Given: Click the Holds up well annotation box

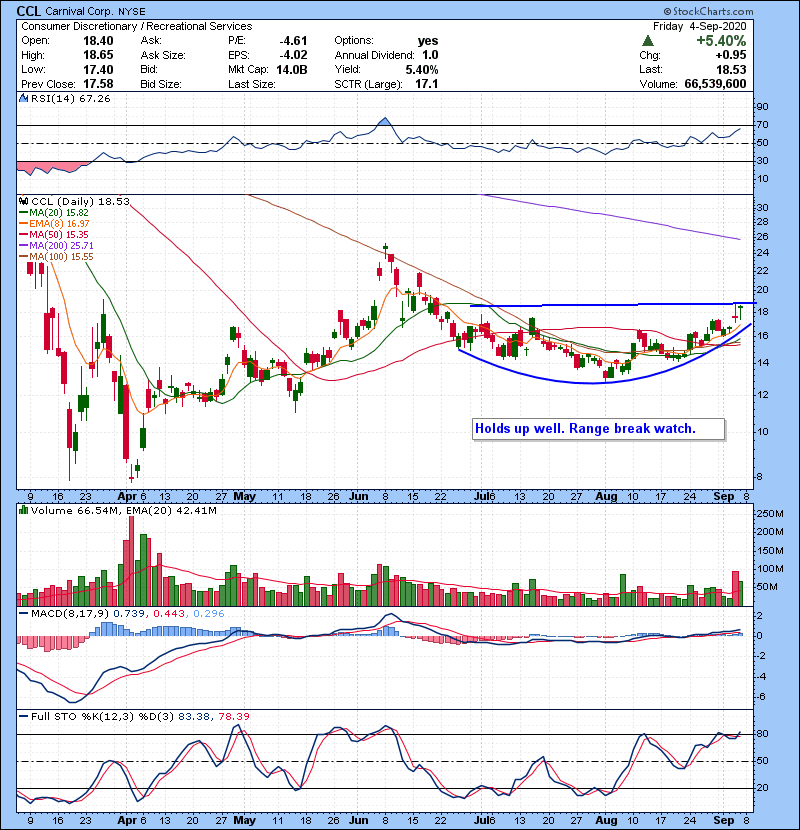Looking at the screenshot, I should tap(599, 429).
